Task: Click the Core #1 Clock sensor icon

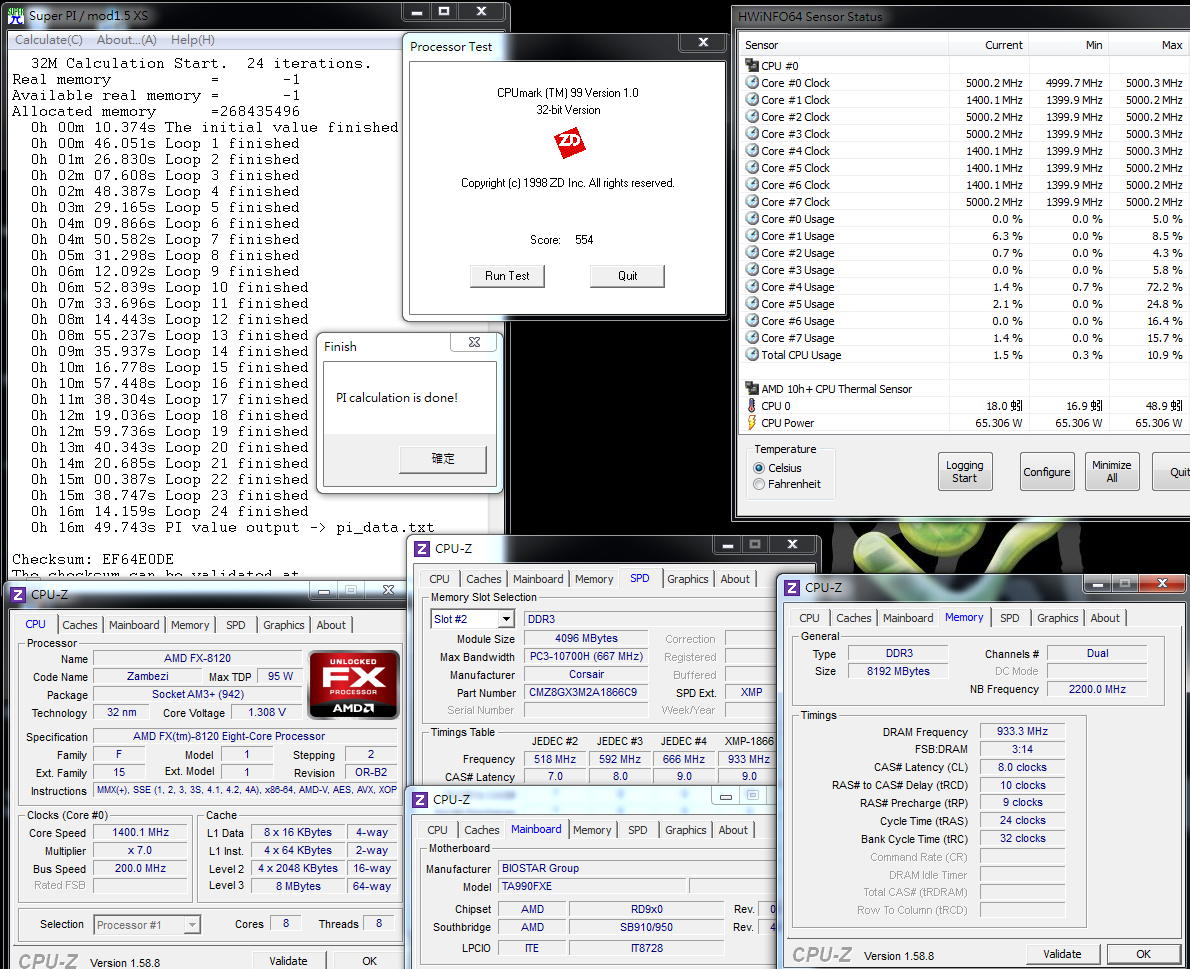Action: [x=752, y=99]
